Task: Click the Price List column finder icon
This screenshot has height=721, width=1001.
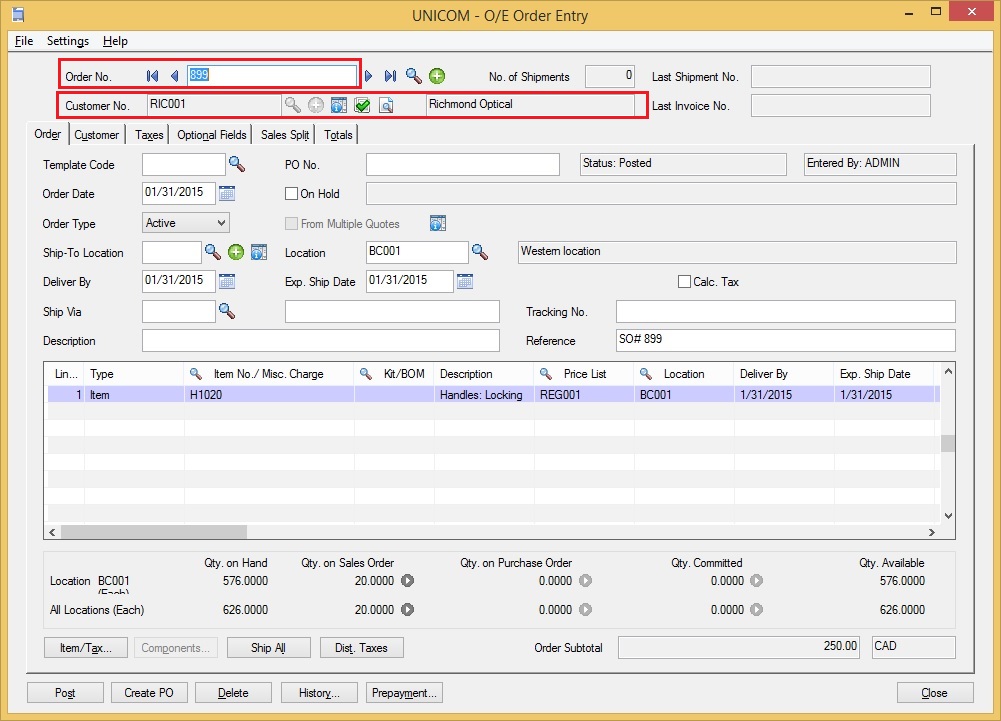Action: pos(546,374)
